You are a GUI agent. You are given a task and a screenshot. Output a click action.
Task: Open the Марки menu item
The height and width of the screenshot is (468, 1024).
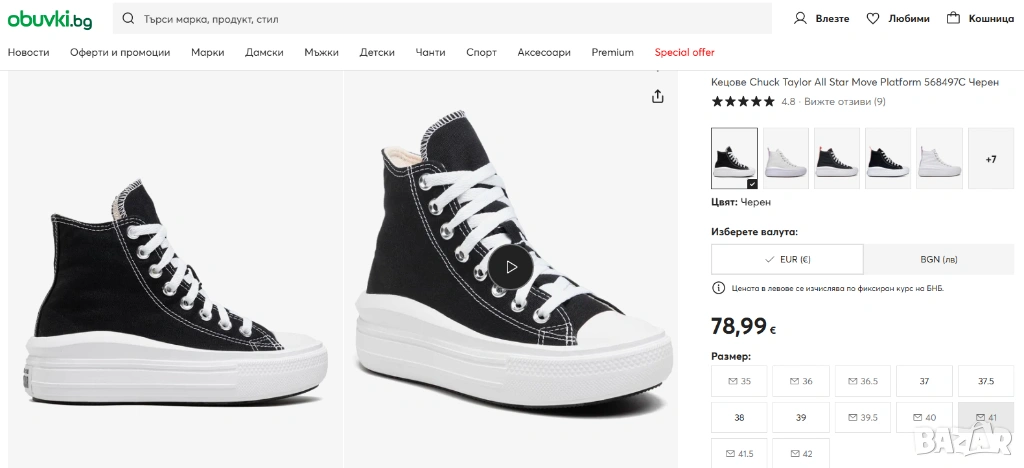click(207, 52)
